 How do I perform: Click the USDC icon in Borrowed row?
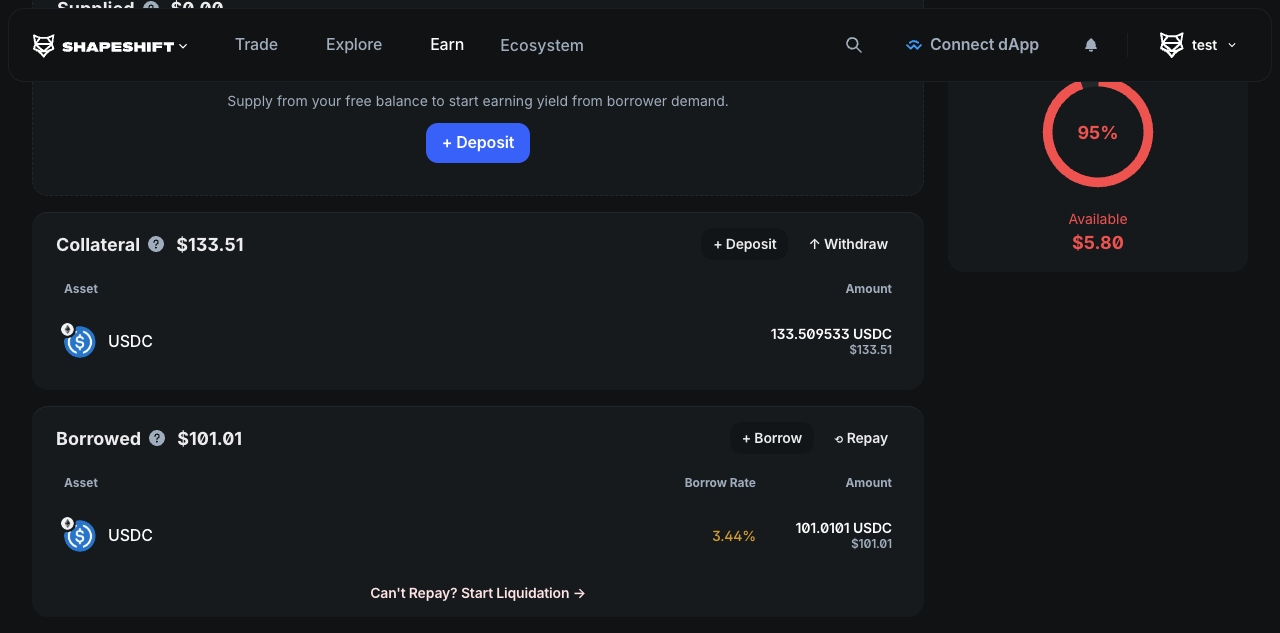point(79,535)
